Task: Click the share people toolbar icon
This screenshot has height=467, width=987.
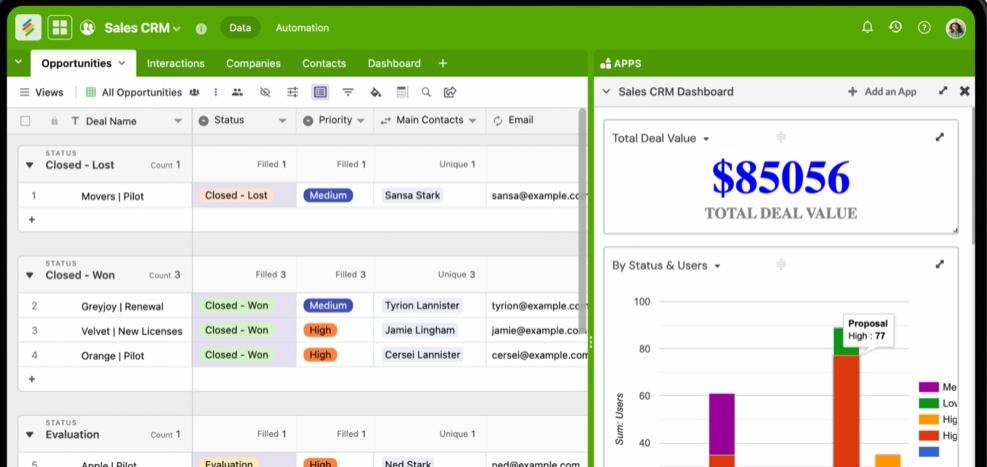Action: [237, 93]
